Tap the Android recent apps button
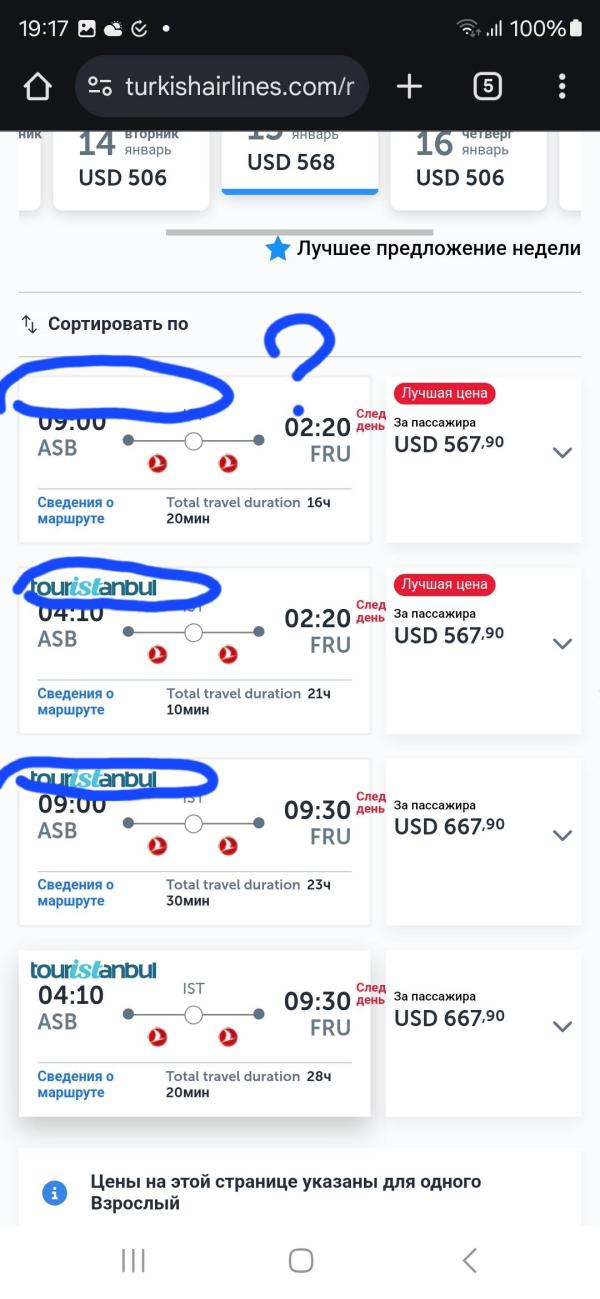The height and width of the screenshot is (1299, 600). coord(133,1260)
